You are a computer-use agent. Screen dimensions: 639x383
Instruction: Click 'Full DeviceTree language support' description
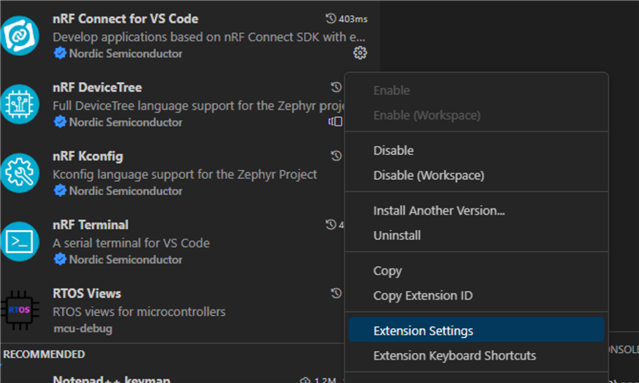point(198,106)
